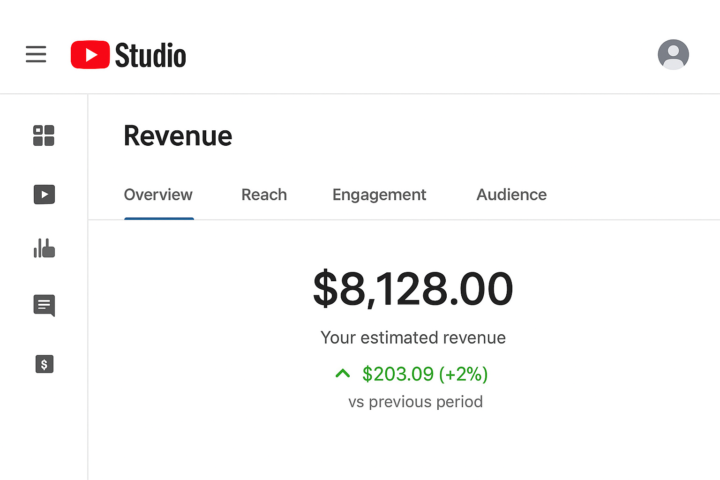Click the red YouTube play logo
Image resolution: width=720 pixels, height=480 pixels.
pyautogui.click(x=90, y=55)
